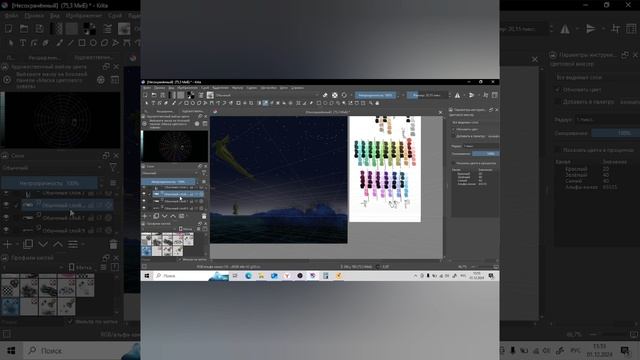Screen dimensions: 640x360
Task: Click the highlighted Color Sampler tool
Action: click(266, 103)
